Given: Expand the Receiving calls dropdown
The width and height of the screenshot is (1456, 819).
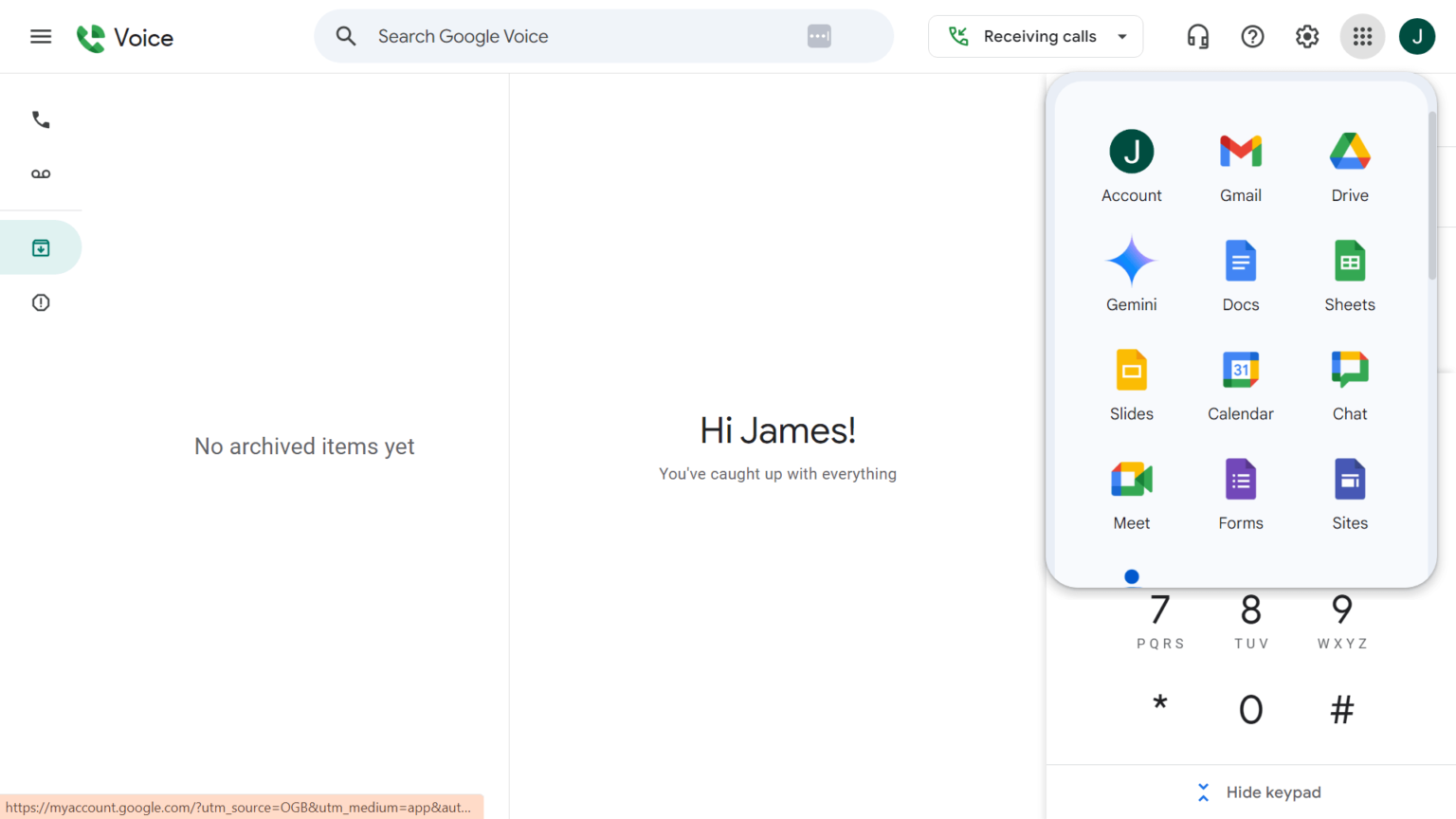Looking at the screenshot, I should tap(1035, 37).
